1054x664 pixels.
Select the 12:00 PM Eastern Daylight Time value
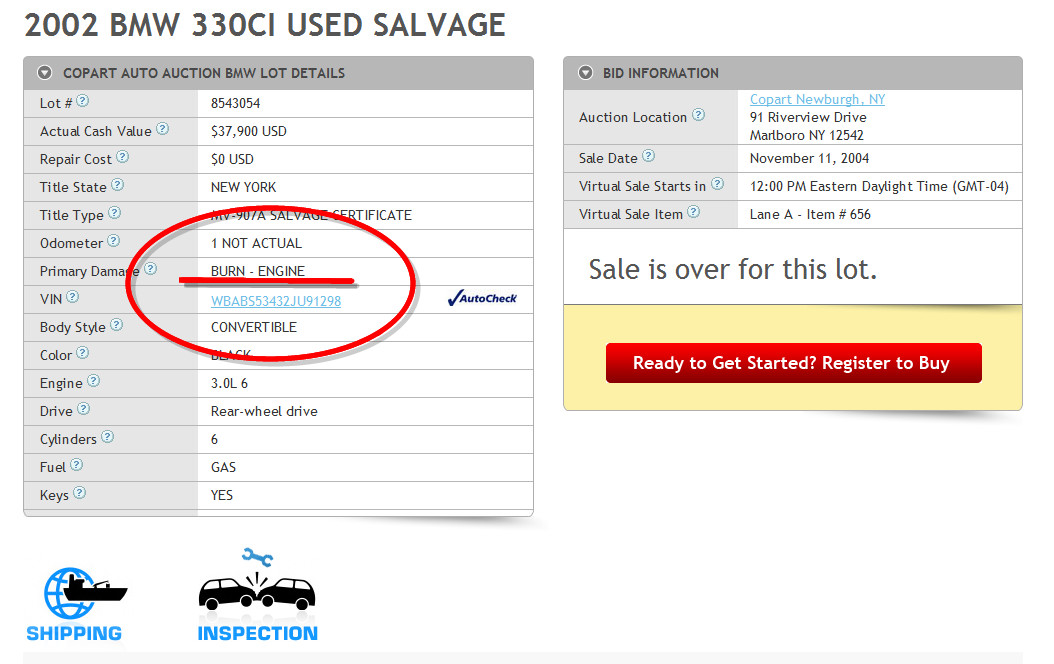[x=879, y=186]
